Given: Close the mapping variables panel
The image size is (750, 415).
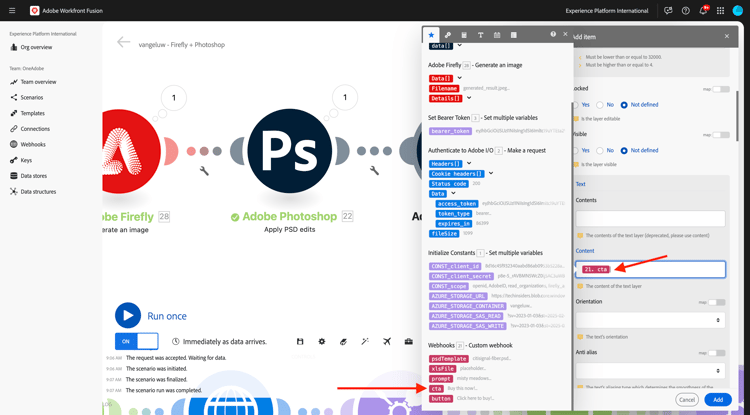Looking at the screenshot, I should coord(565,34).
